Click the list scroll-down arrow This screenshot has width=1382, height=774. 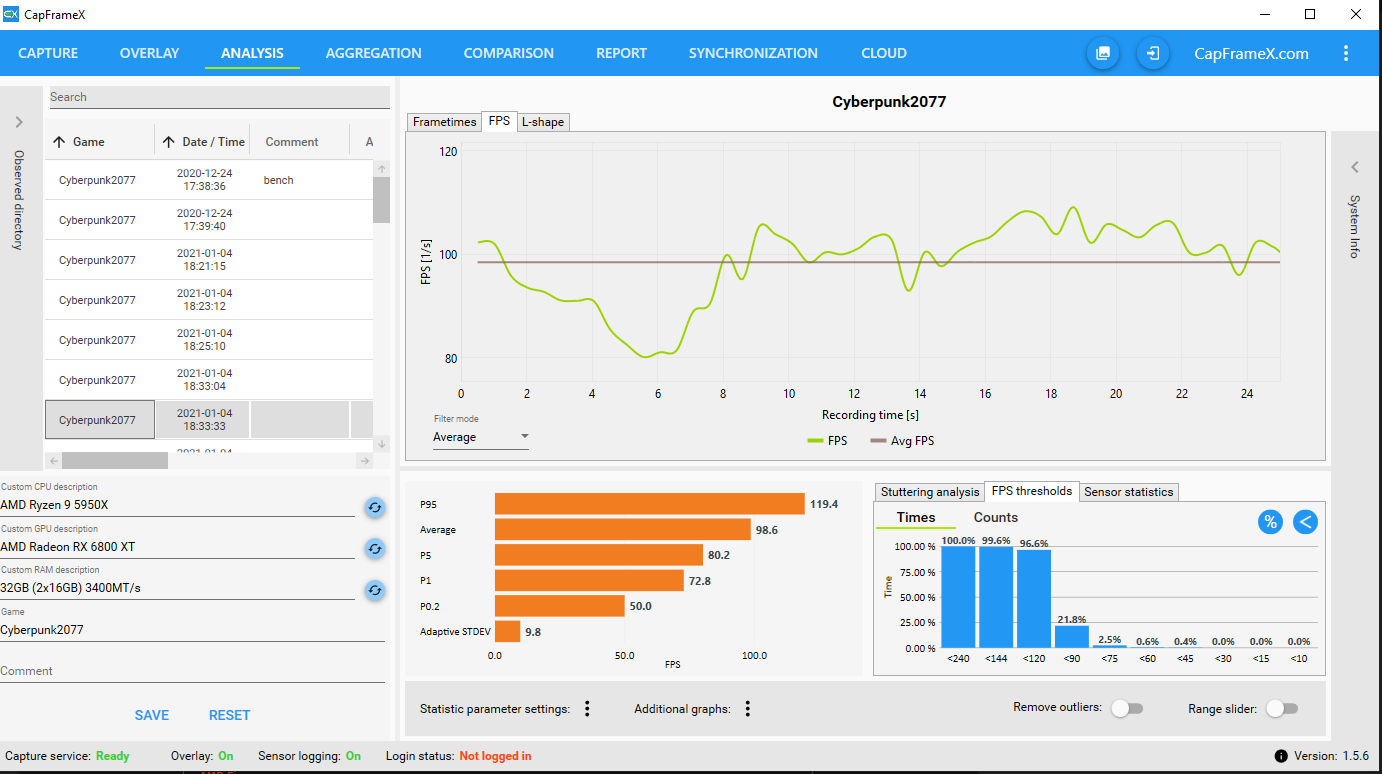click(x=382, y=443)
